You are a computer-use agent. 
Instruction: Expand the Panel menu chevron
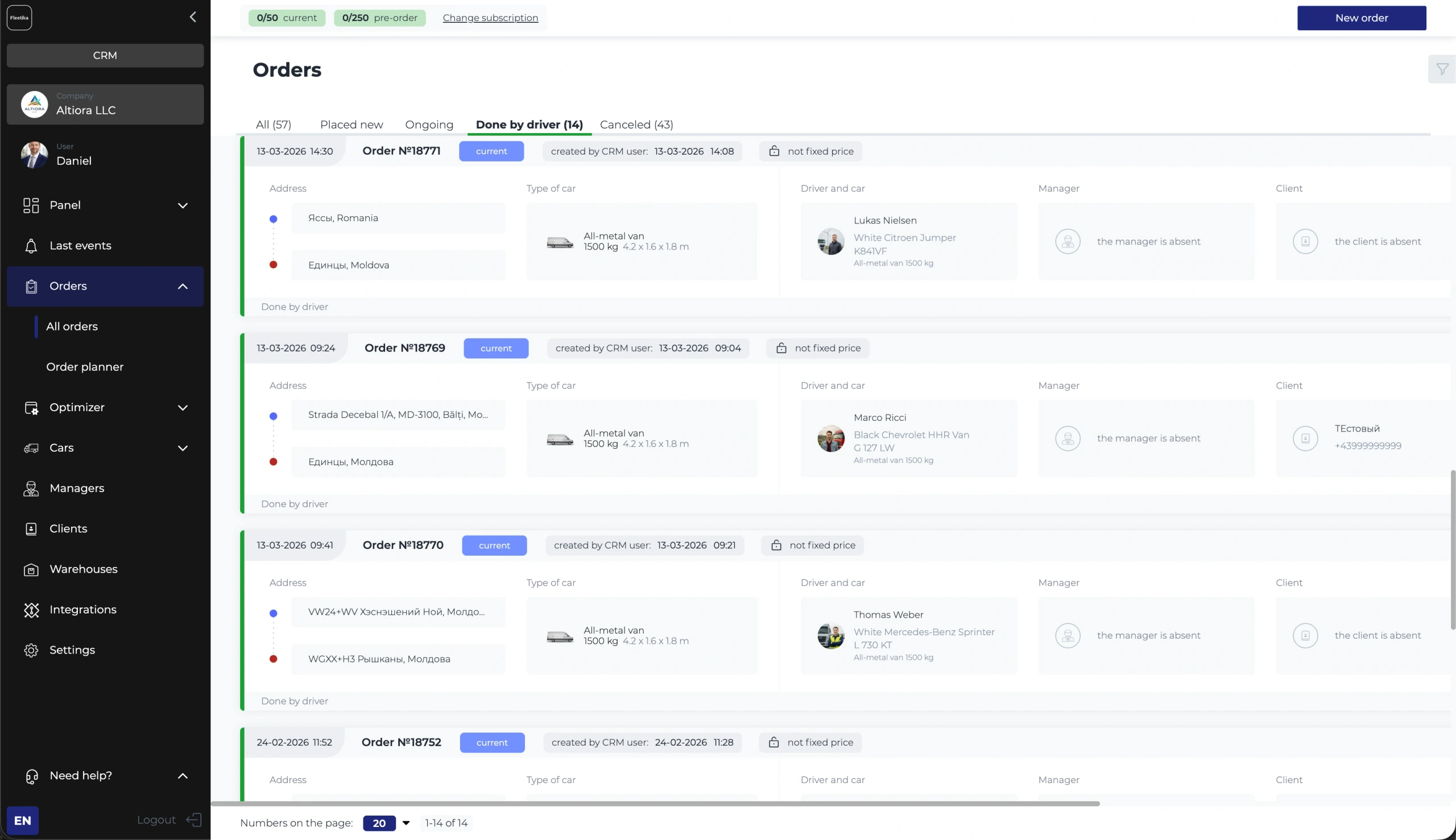pyautogui.click(x=183, y=205)
